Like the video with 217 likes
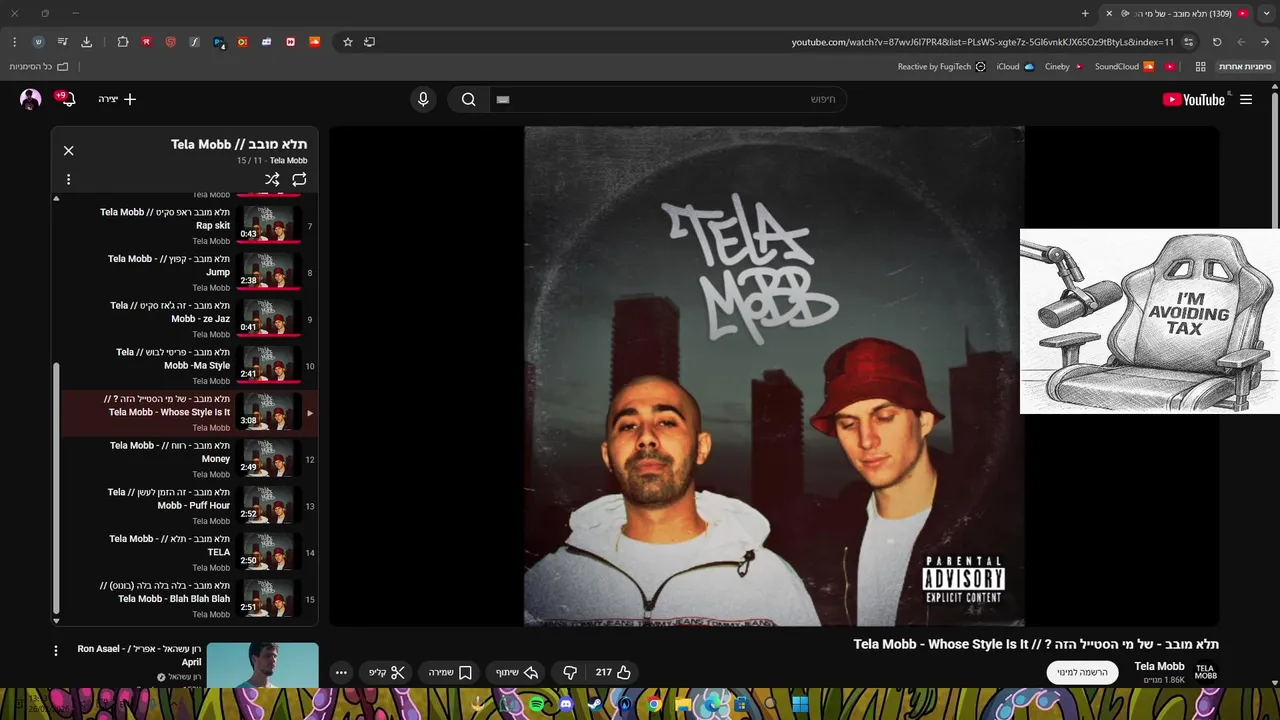Screen dimensions: 1280x720 tap(613, 672)
